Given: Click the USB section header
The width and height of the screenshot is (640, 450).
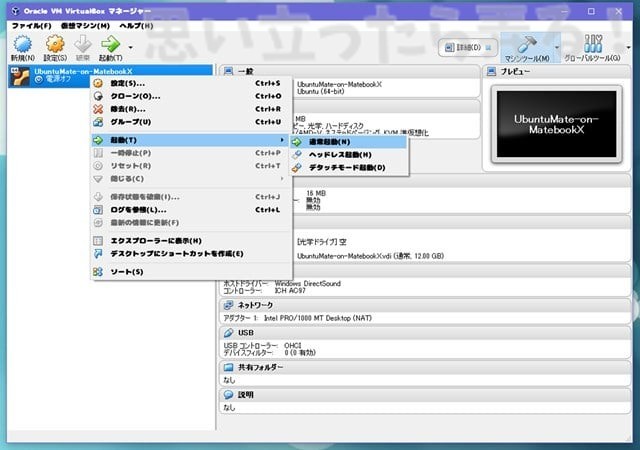Looking at the screenshot, I should [x=425, y=333].
